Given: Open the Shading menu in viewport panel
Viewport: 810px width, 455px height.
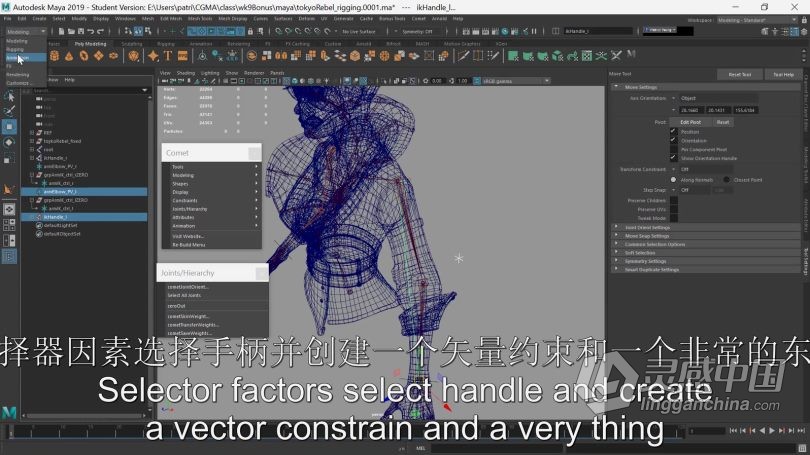Looking at the screenshot, I should pos(186,73).
